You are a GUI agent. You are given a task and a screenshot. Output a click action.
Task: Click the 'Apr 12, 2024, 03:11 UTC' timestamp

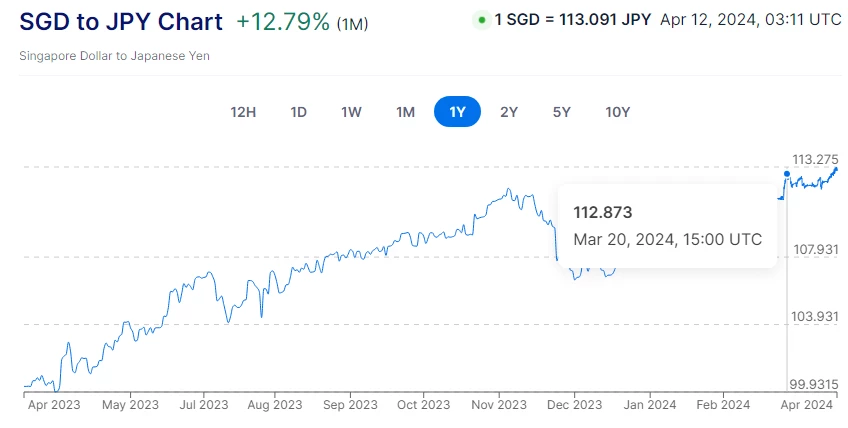751,20
